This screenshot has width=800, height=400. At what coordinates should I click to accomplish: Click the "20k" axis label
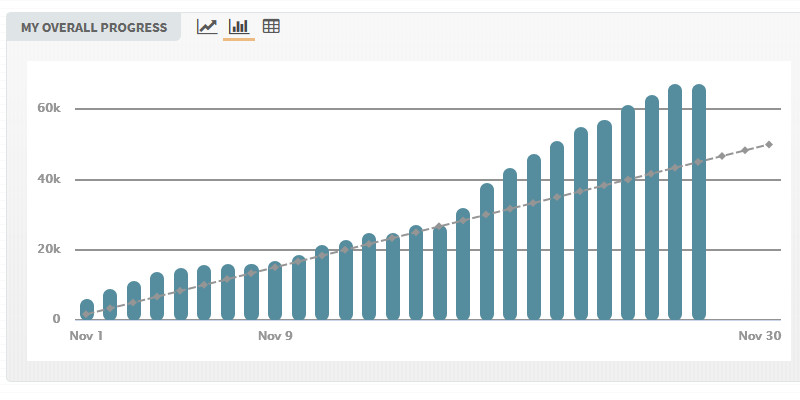49,249
